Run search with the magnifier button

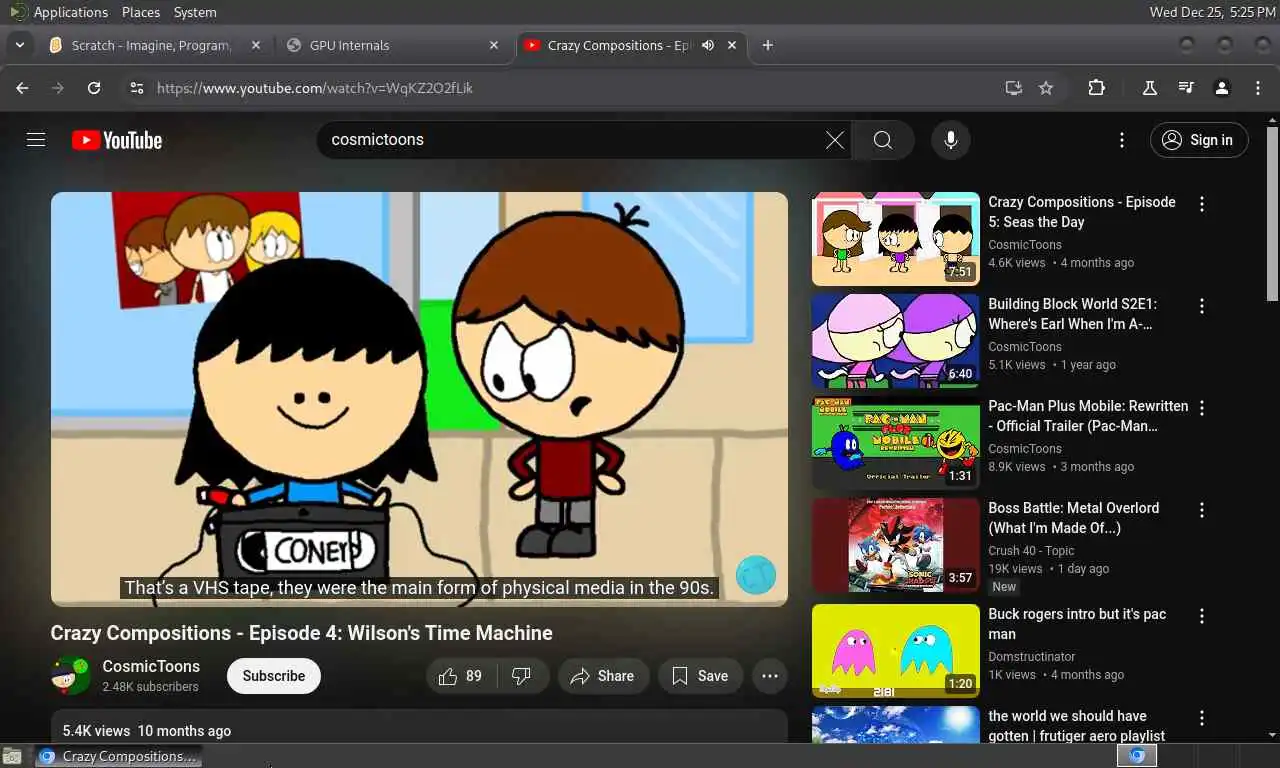[x=883, y=140]
